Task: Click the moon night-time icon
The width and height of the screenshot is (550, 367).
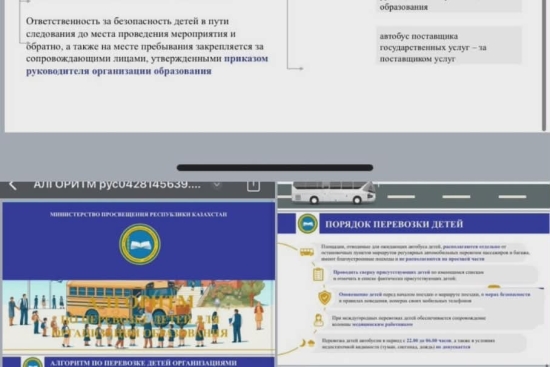Action: (302, 342)
